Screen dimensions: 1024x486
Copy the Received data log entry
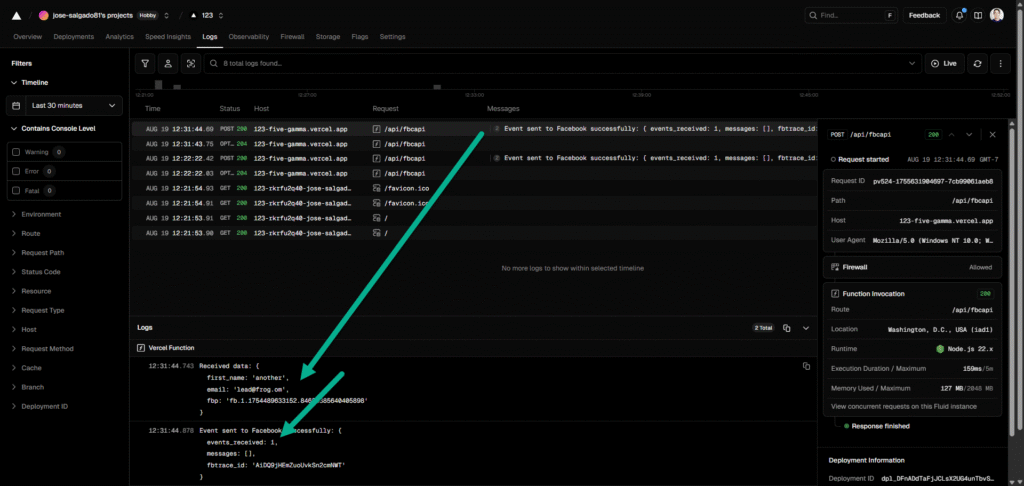click(806, 367)
